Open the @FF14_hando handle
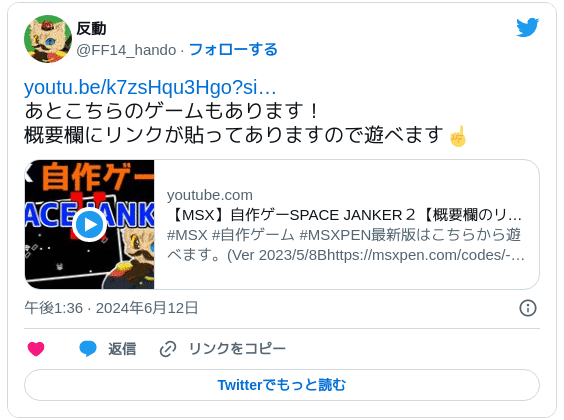Viewport: 564px width, 420px height. point(126,50)
